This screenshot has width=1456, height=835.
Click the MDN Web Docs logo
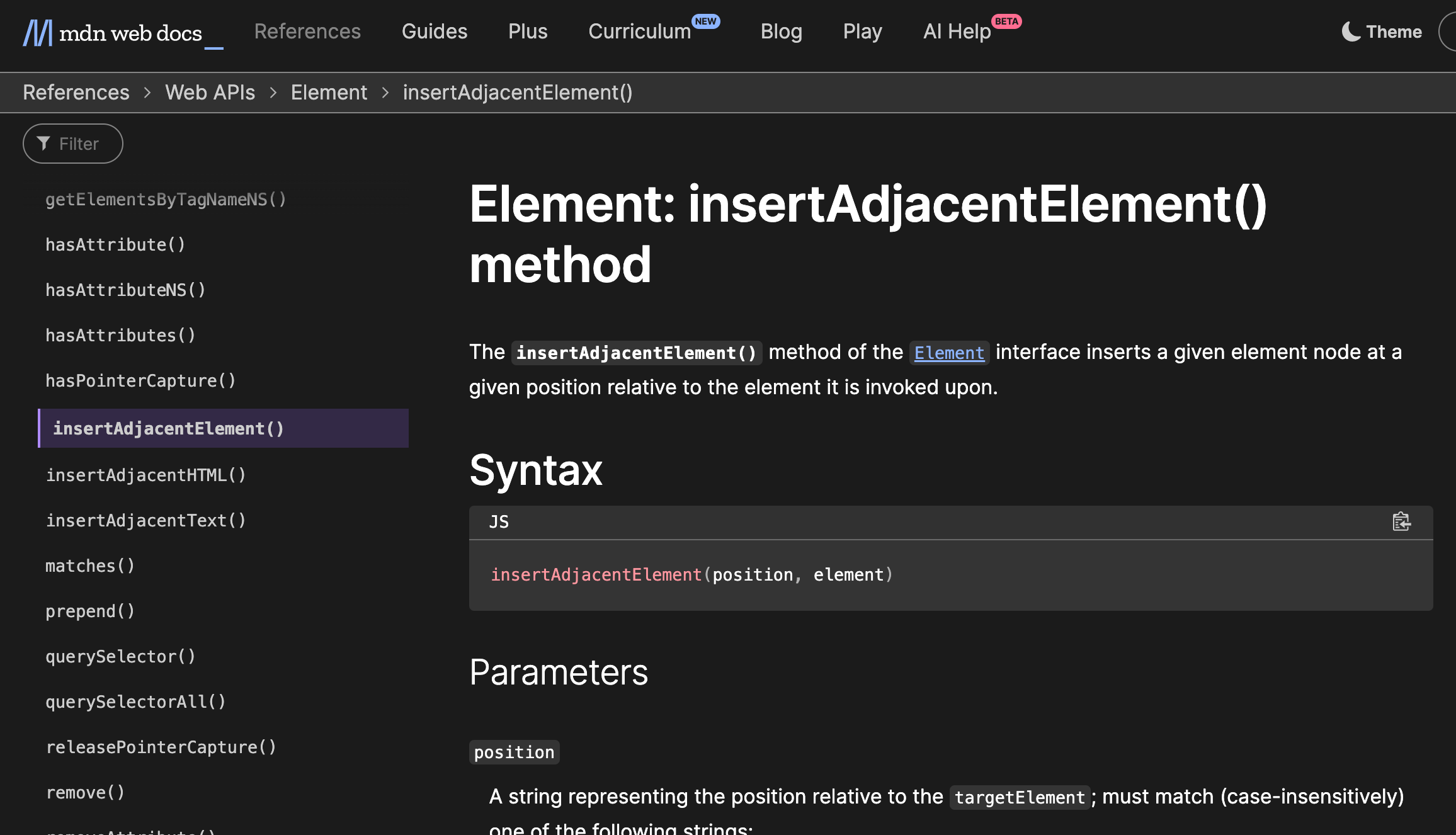coord(123,33)
